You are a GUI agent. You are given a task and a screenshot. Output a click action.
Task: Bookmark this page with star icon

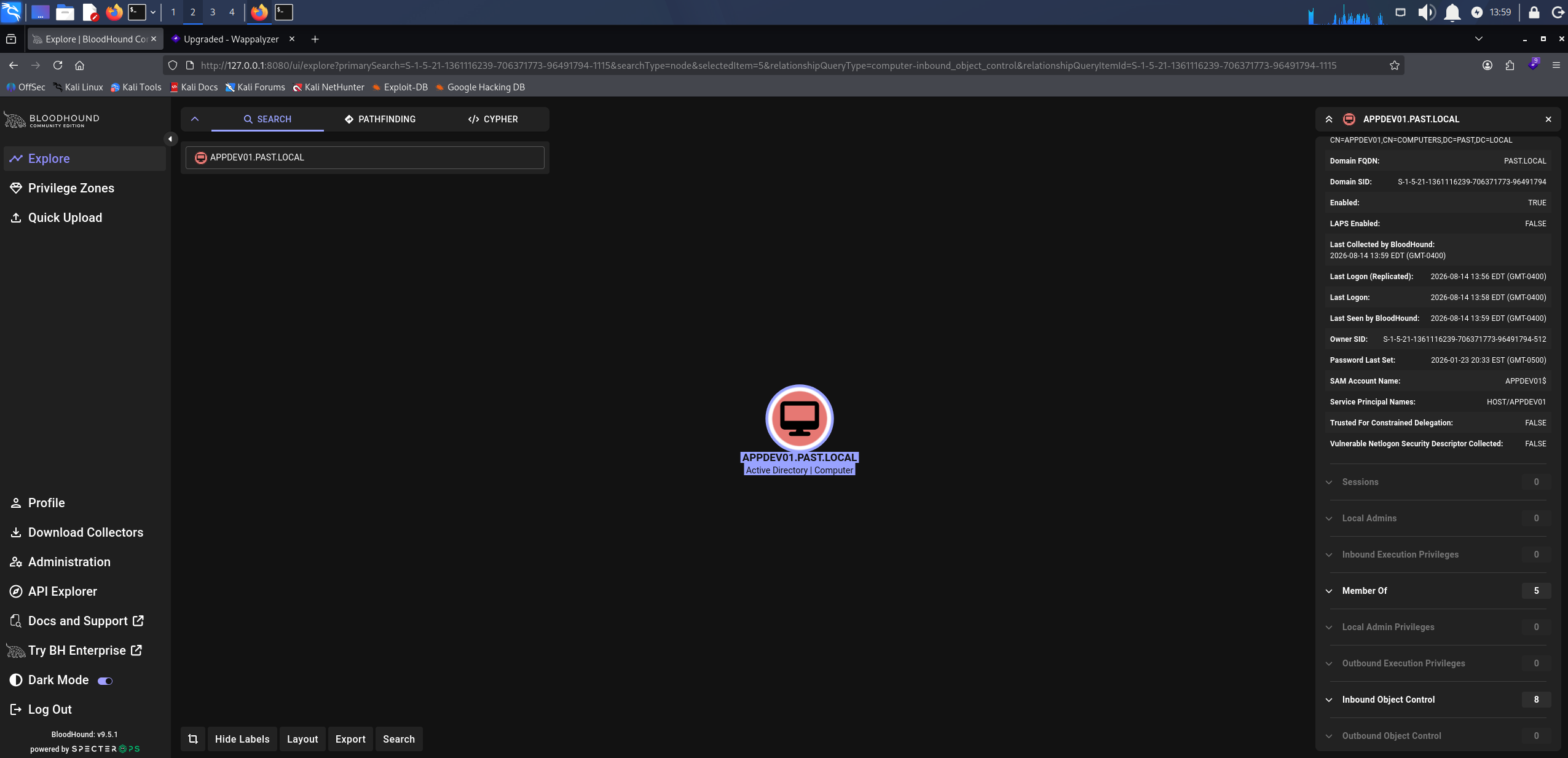(x=1395, y=65)
